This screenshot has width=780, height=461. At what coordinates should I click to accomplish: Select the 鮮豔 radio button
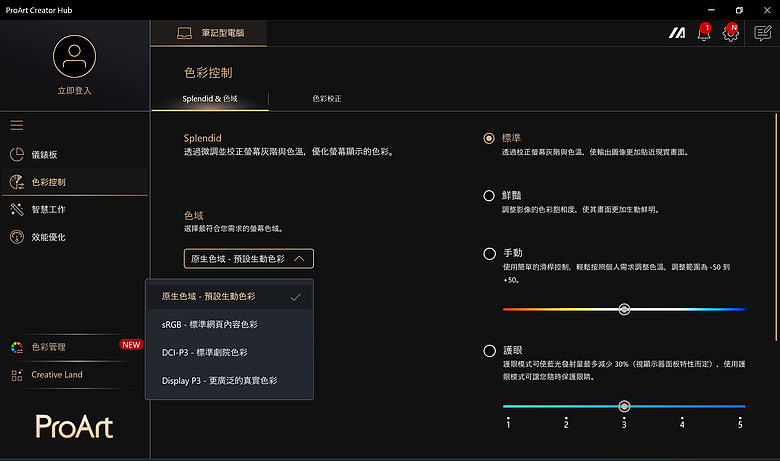489,195
